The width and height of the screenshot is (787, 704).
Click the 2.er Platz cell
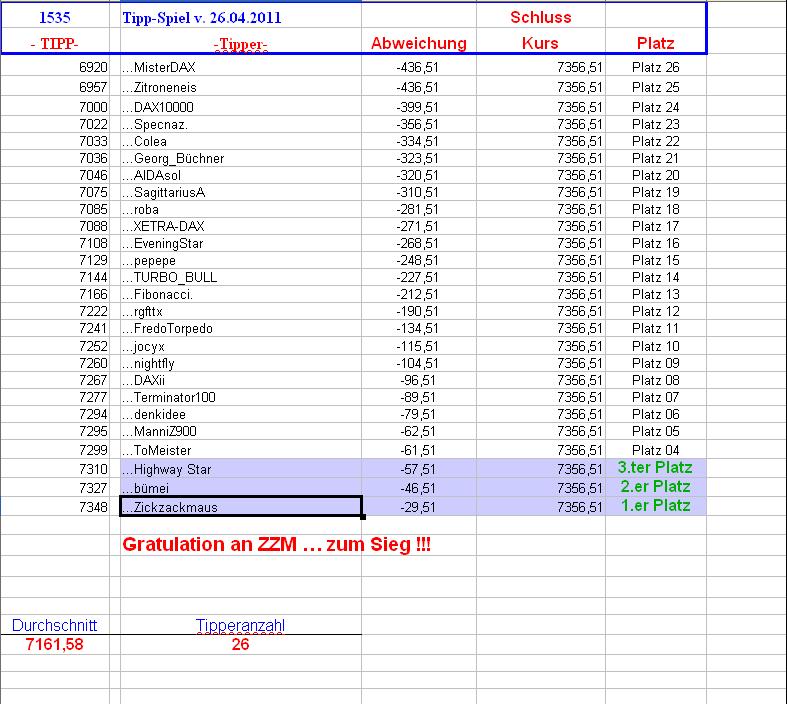(x=655, y=487)
